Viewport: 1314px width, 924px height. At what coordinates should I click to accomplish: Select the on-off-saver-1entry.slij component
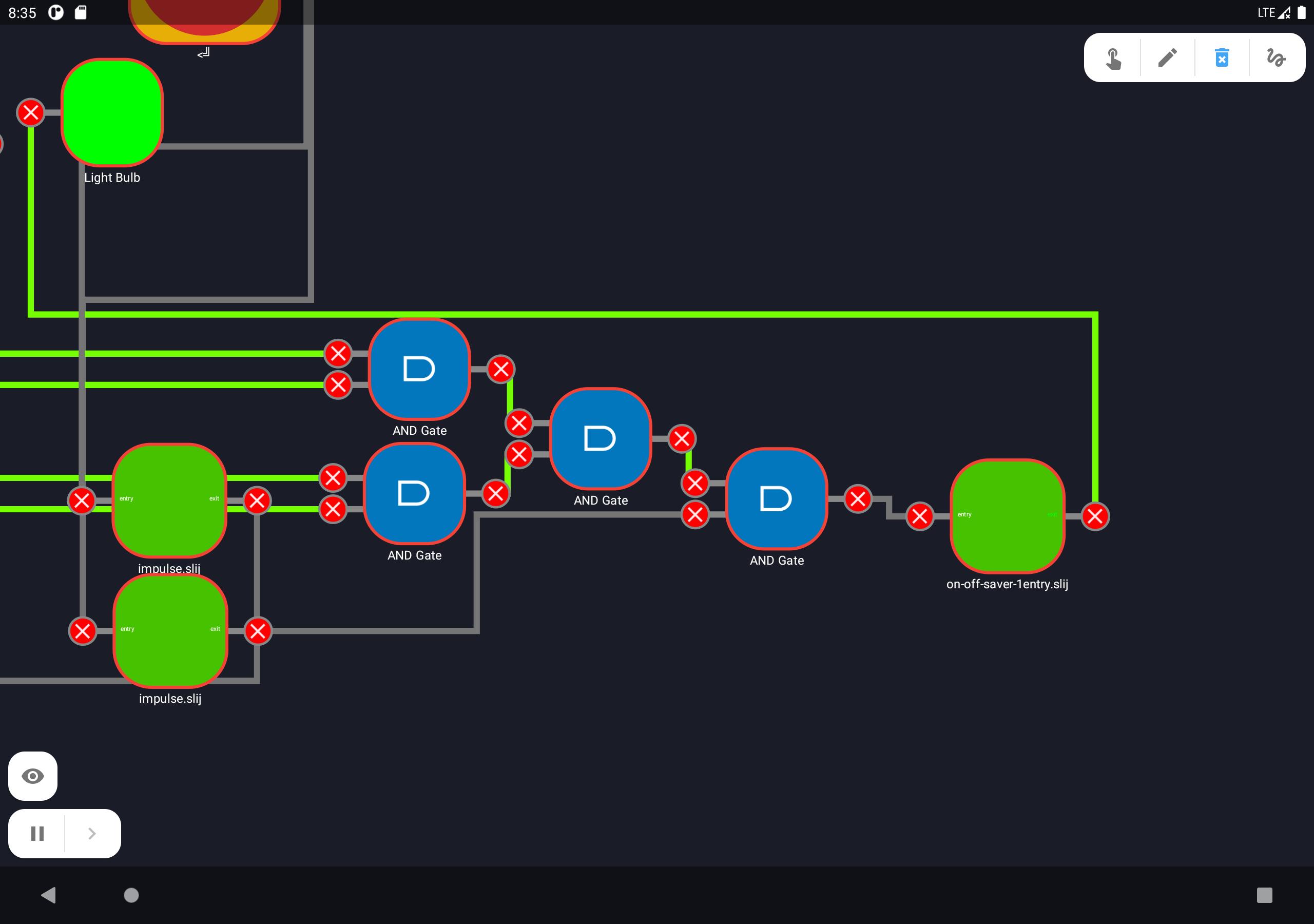point(1007,516)
